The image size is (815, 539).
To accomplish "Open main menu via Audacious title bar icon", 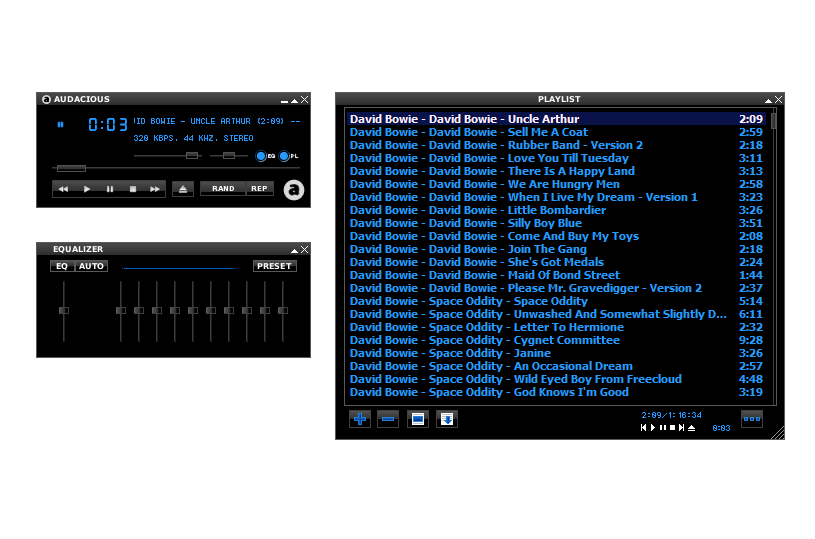I will pos(46,99).
